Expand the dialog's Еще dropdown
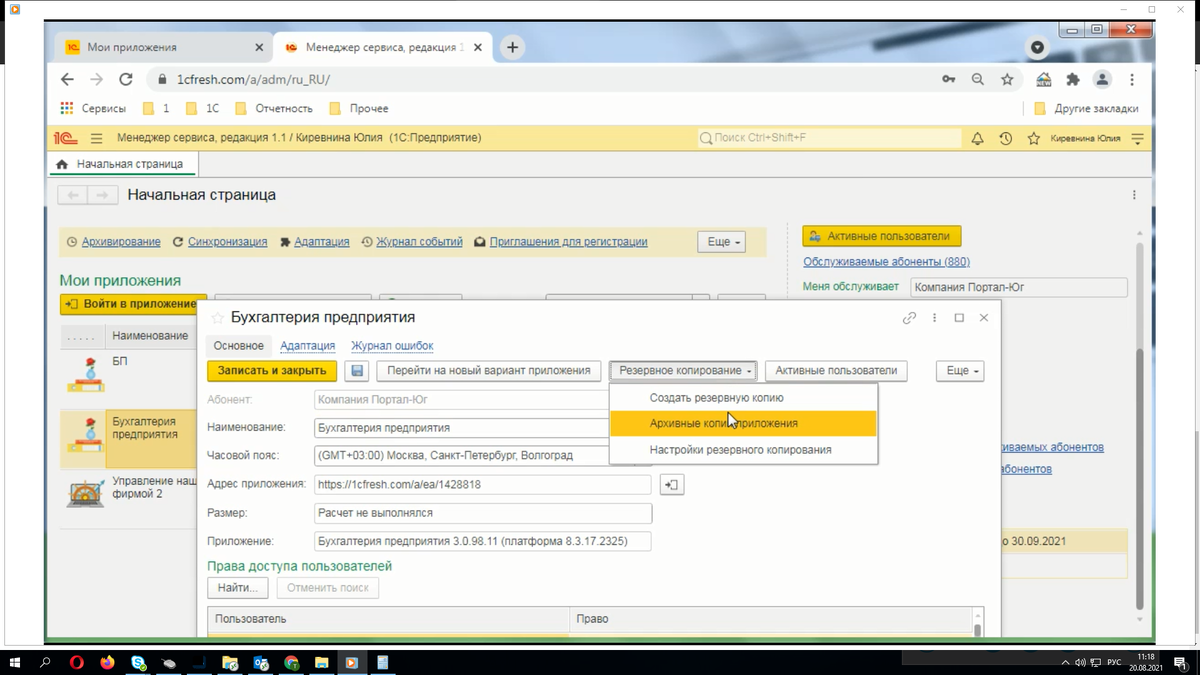 pyautogui.click(x=960, y=371)
